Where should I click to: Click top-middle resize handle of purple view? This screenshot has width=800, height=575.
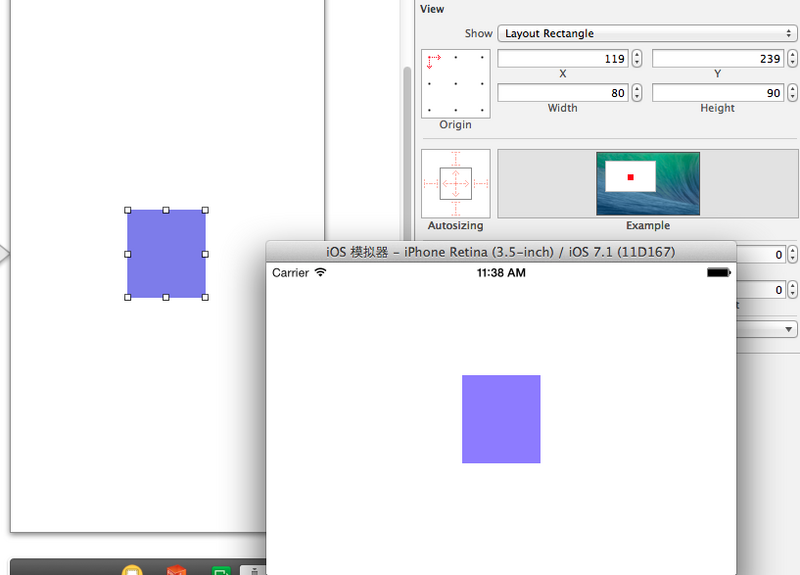[166, 210]
